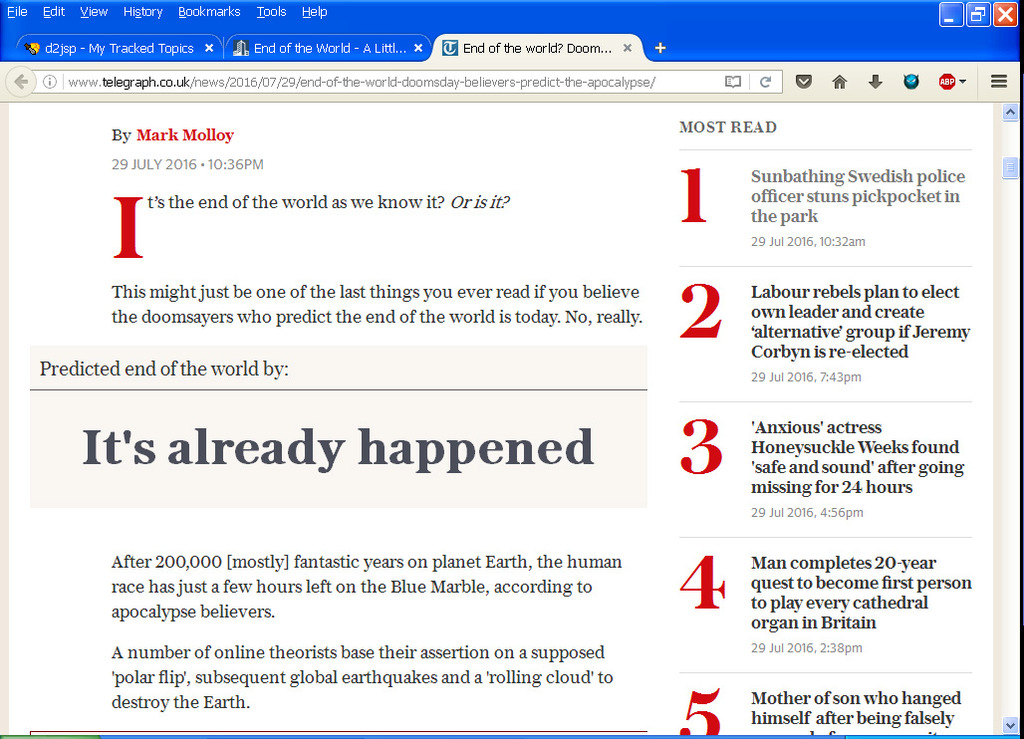1024x739 pixels.
Task: Click the vertical scrollbar thumb
Action: click(1010, 168)
